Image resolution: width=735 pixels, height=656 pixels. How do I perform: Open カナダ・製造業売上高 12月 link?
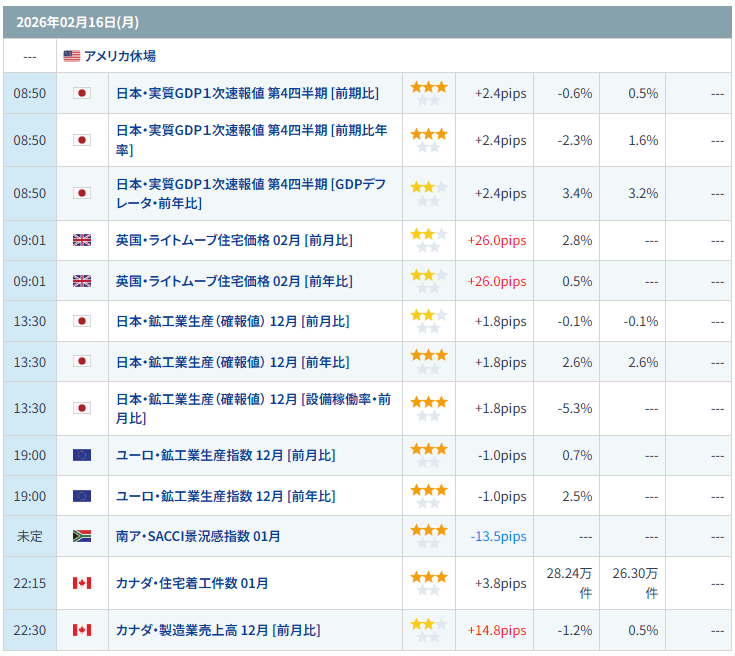(x=218, y=630)
